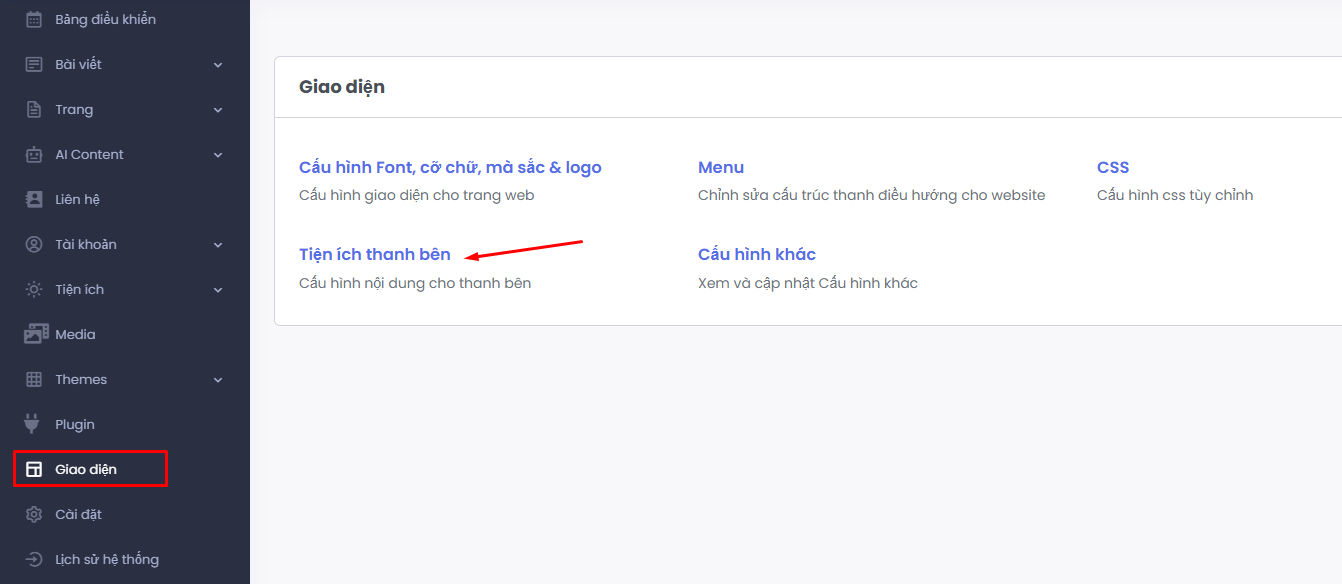Click the AI Content robot icon

pos(34,154)
